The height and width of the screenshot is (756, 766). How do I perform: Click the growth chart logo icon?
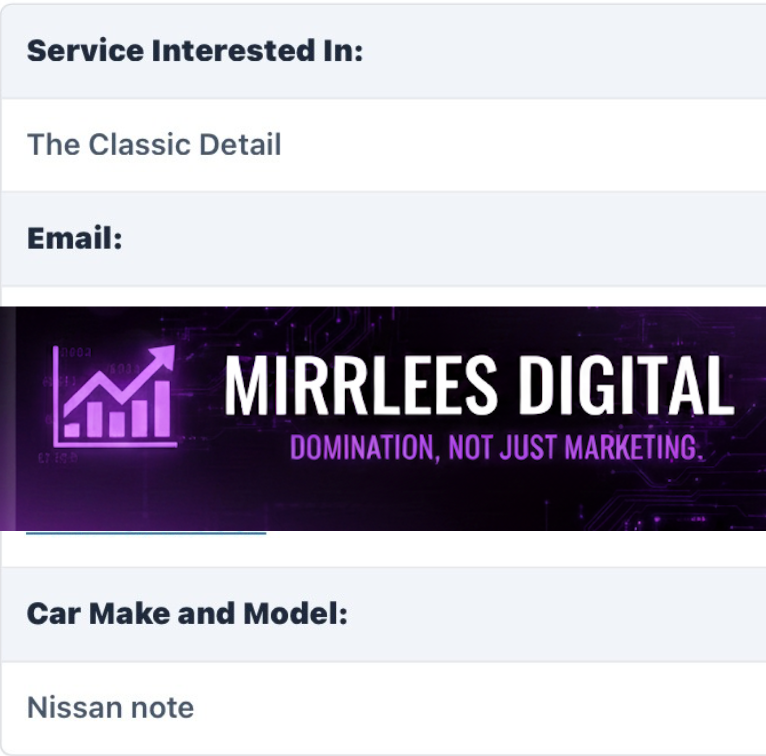click(x=114, y=396)
